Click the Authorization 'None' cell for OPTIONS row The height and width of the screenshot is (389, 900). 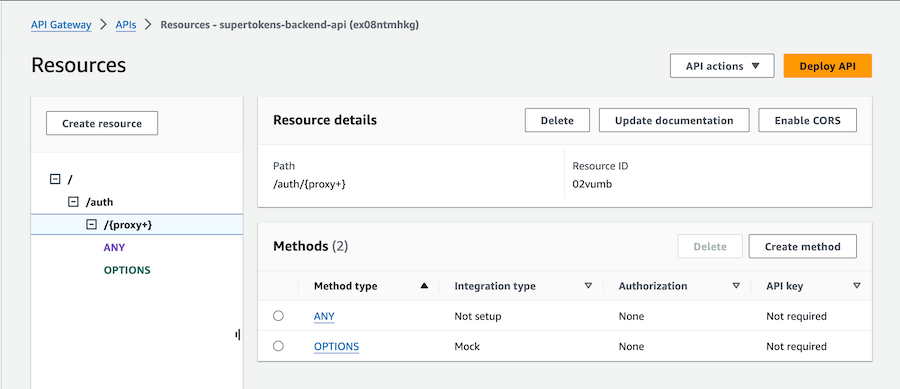tap(631, 347)
